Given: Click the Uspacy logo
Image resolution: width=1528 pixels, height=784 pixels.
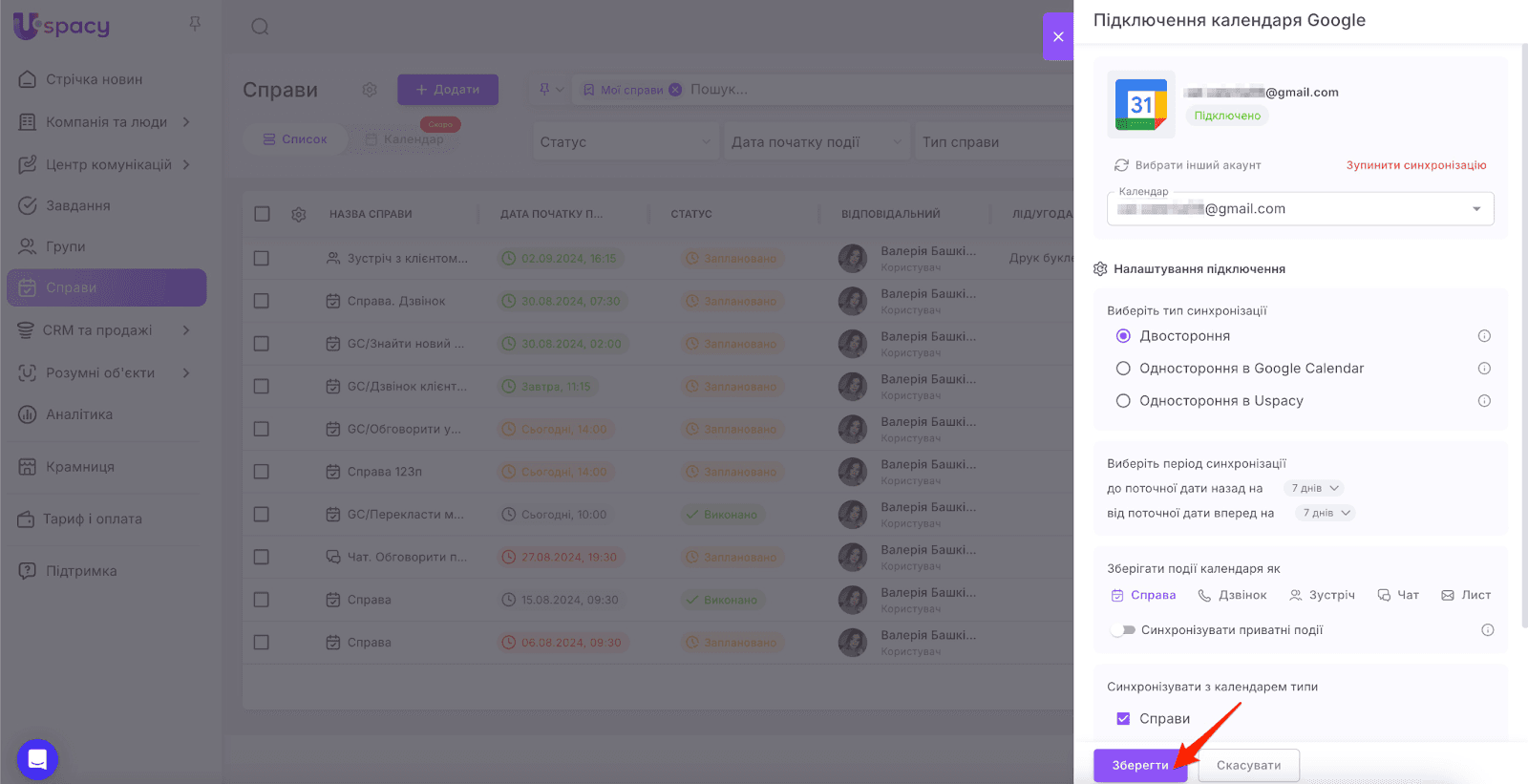Looking at the screenshot, I should coord(61,26).
